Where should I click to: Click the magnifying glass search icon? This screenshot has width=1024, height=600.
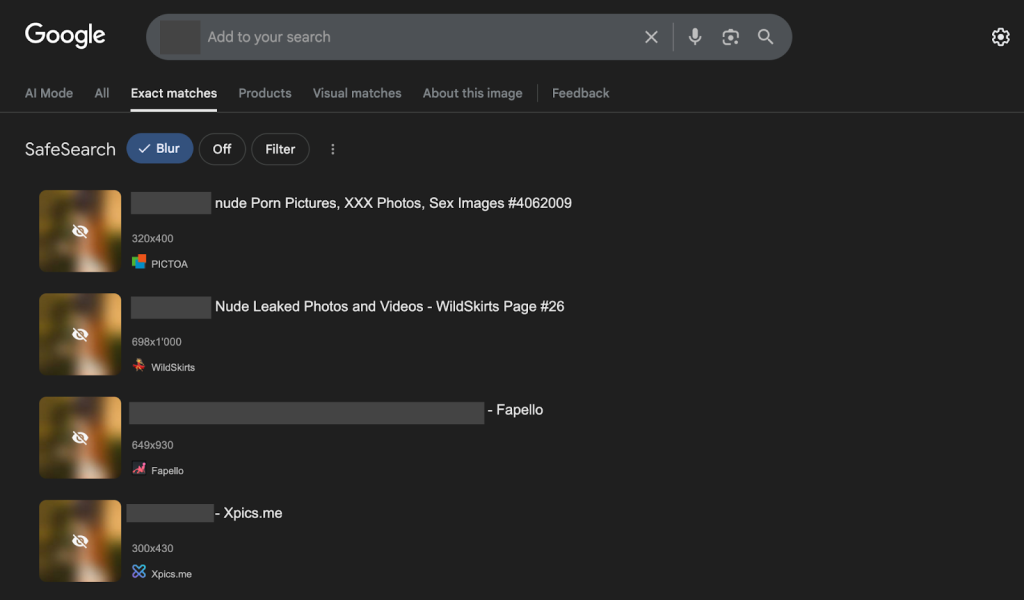pos(766,37)
